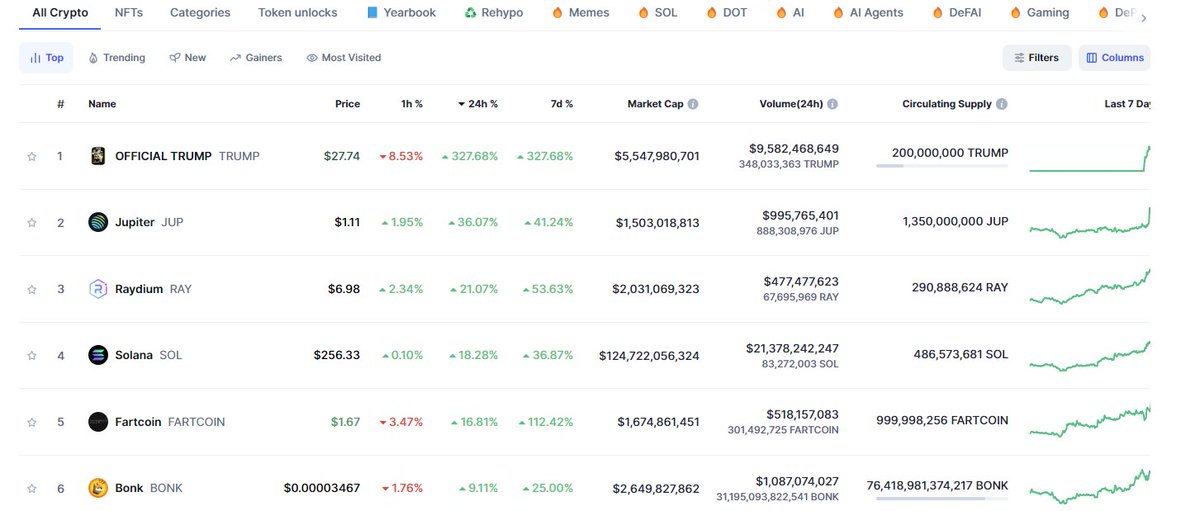Sort by the Name column header
The height and width of the screenshot is (511, 1200).
[x=102, y=104]
